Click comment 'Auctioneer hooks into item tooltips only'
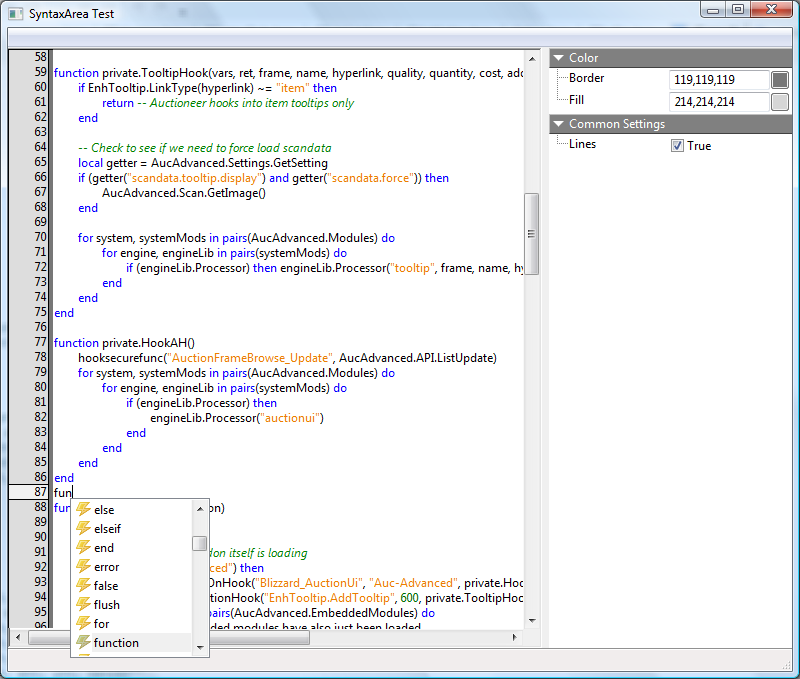 (x=252, y=103)
